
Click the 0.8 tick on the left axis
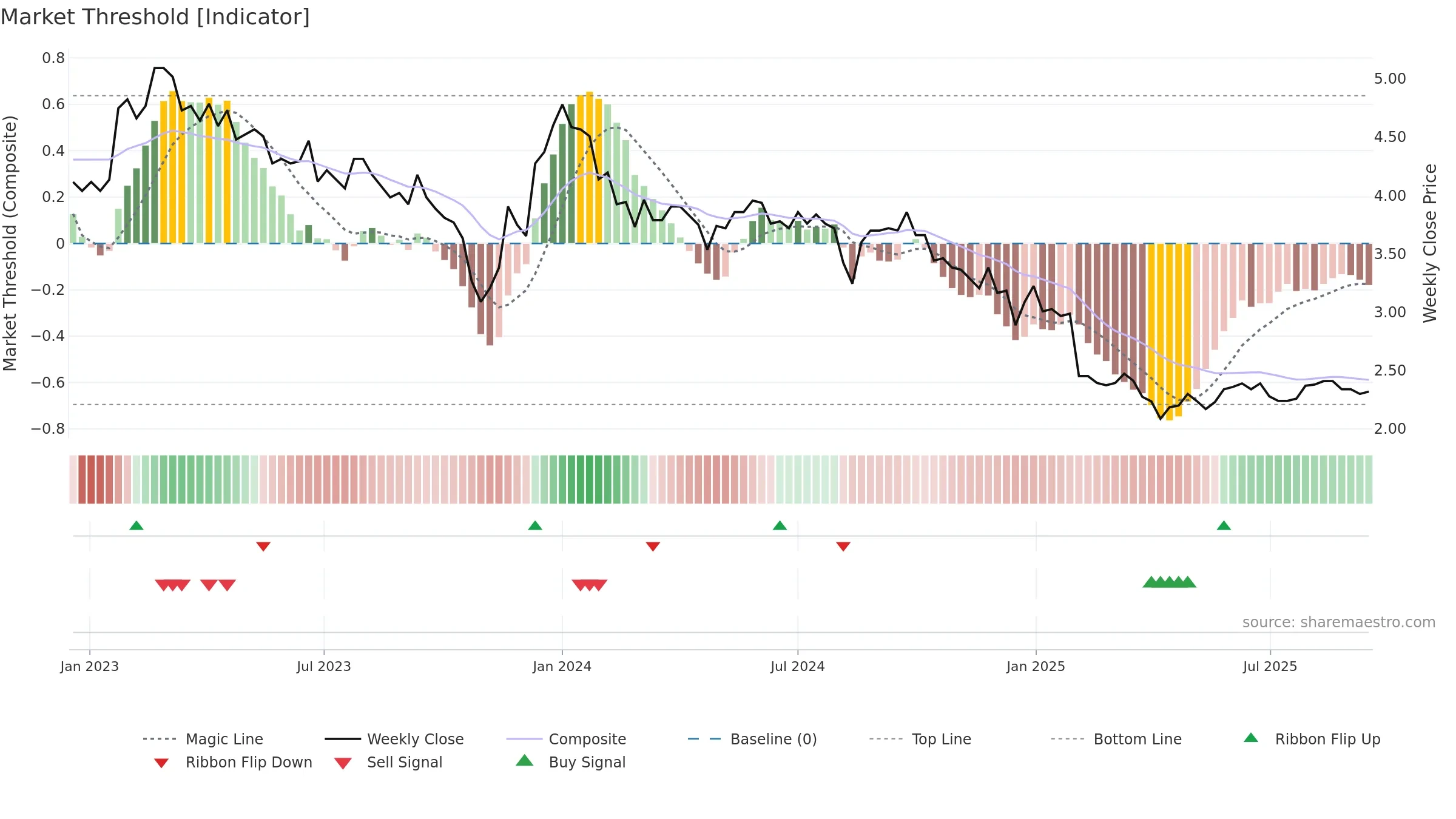pos(53,58)
